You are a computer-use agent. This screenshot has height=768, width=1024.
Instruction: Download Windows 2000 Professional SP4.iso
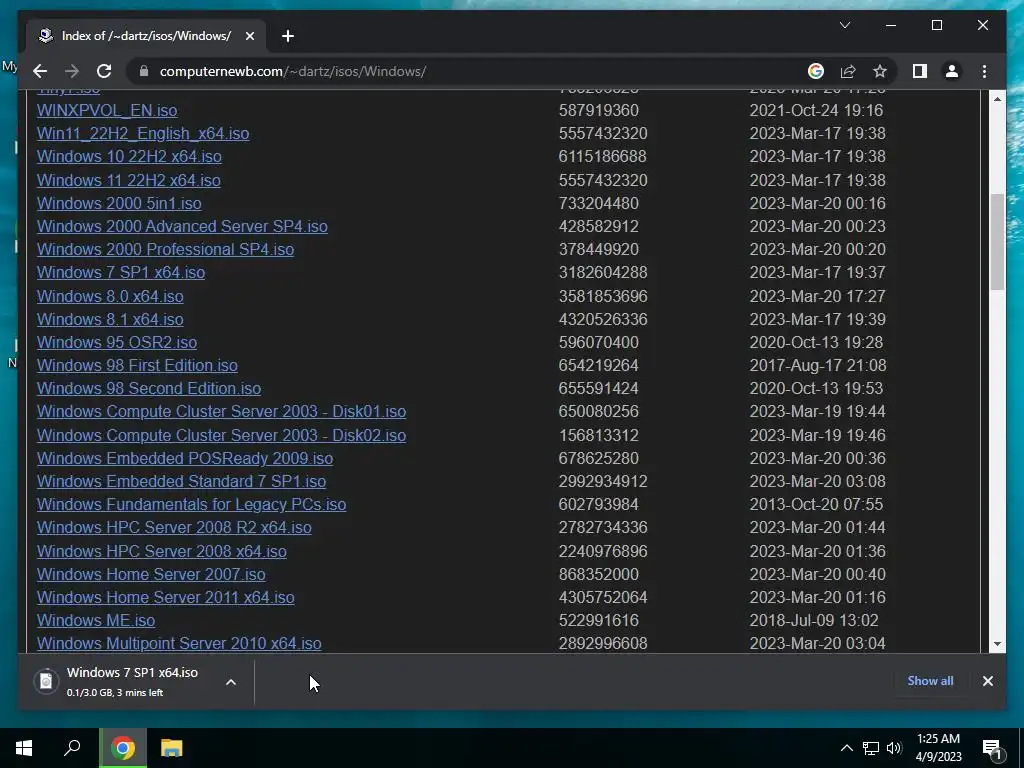(165, 249)
